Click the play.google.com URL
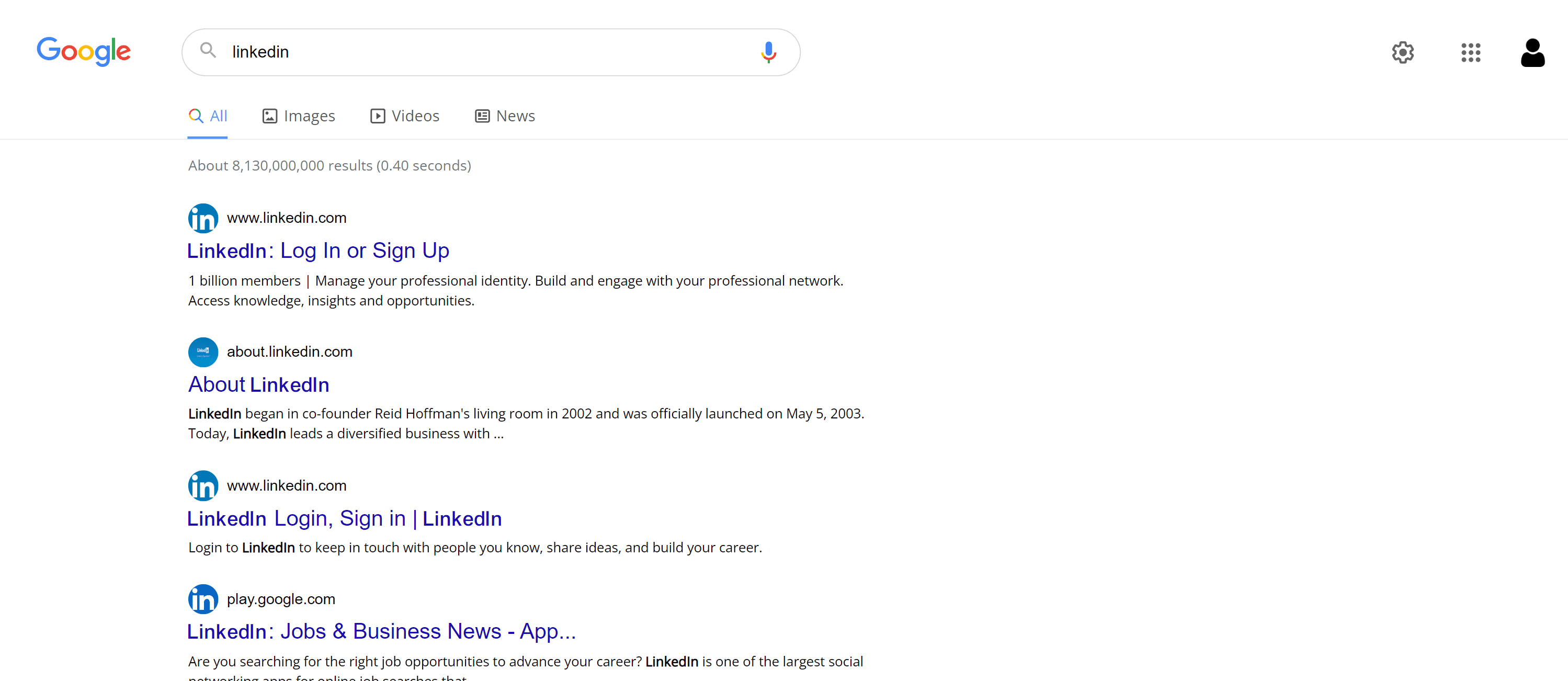1568x681 pixels. pos(281,599)
